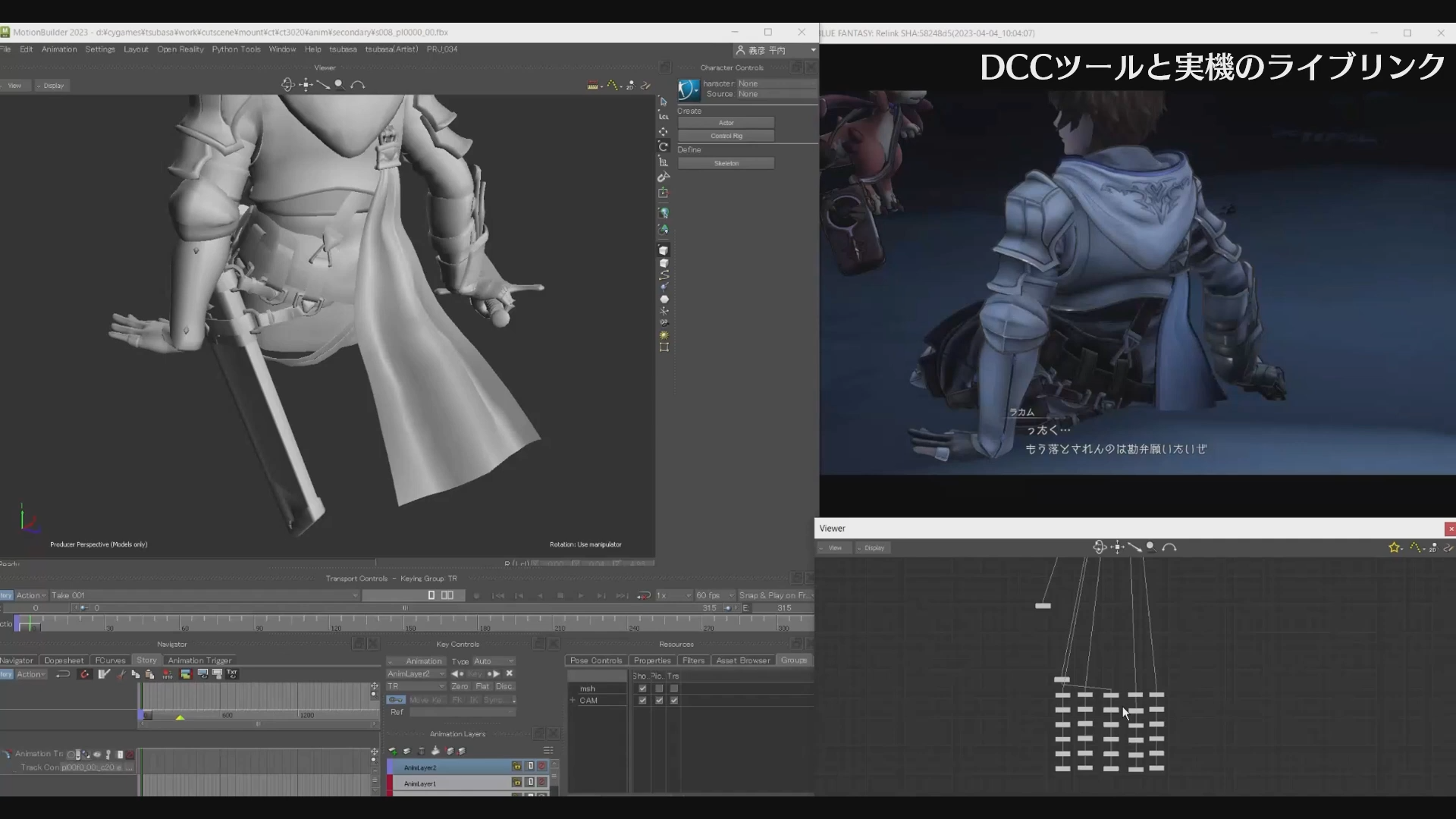Toggle the Lcl local reference mode icon
Screen dimensions: 1456x819
coord(664,116)
